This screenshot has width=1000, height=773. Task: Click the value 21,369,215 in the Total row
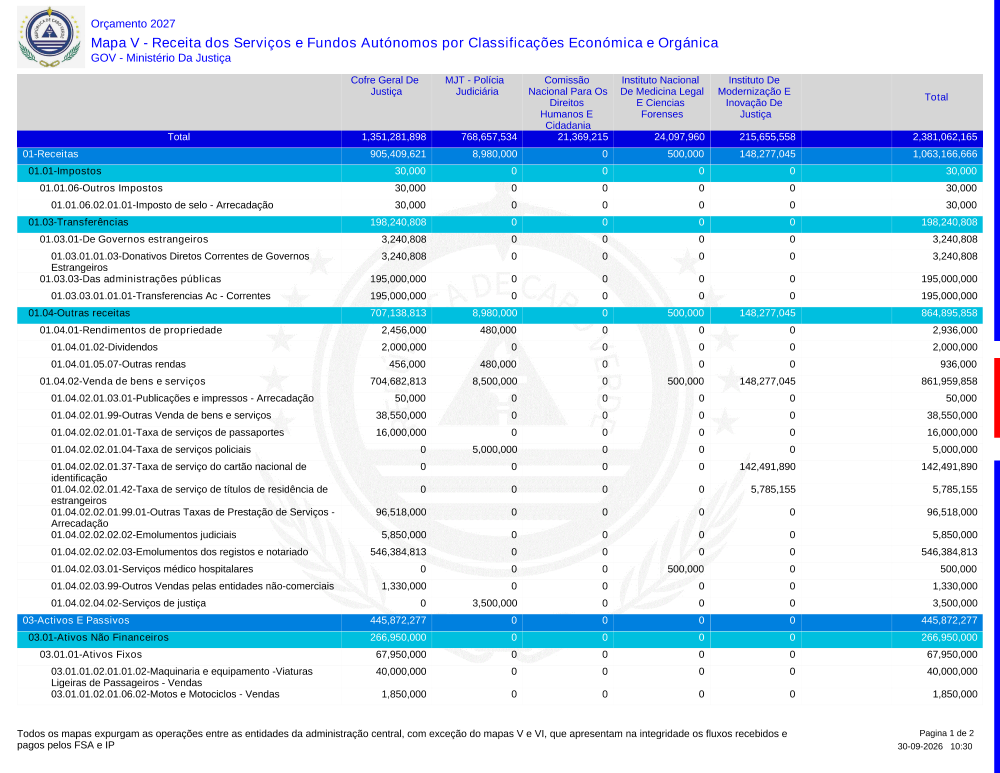coord(583,137)
